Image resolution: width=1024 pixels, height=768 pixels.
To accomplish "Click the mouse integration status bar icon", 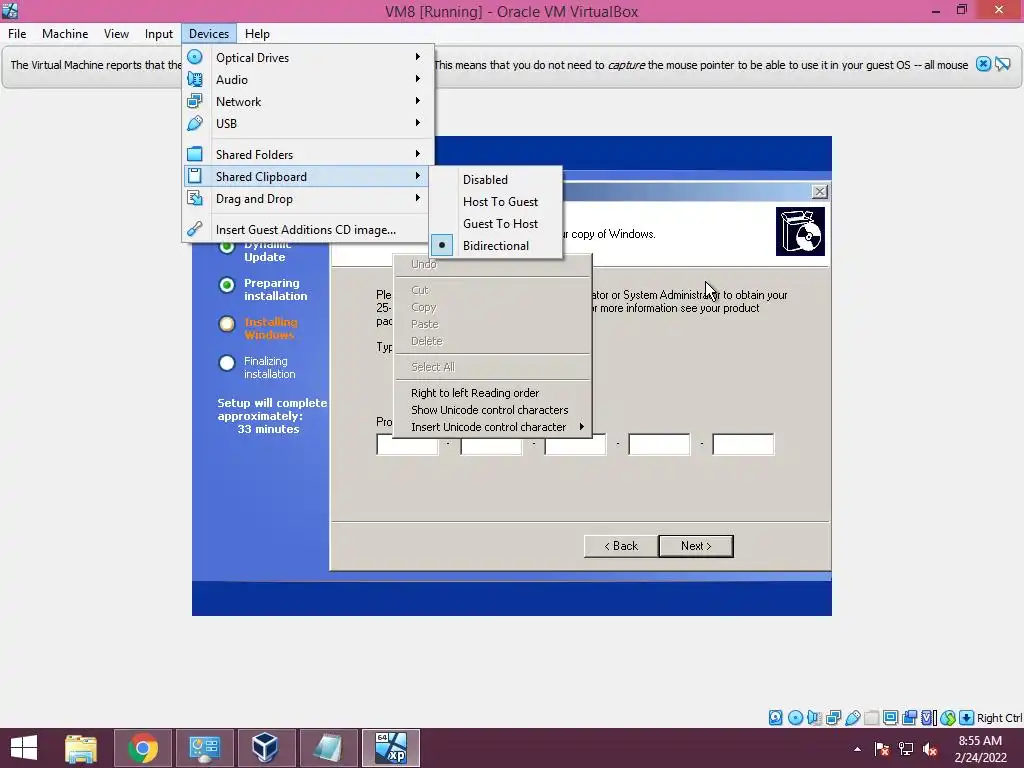I will (948, 718).
